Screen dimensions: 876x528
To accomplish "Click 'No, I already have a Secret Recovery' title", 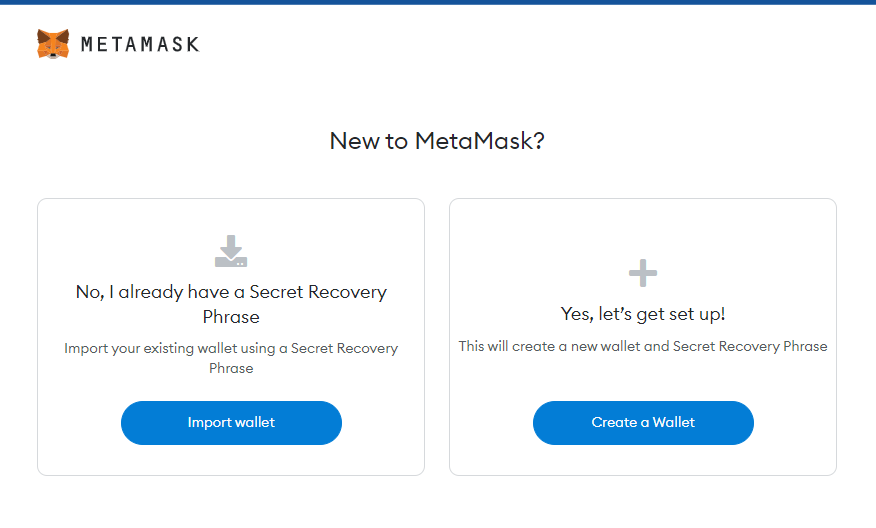I will click(x=231, y=292).
